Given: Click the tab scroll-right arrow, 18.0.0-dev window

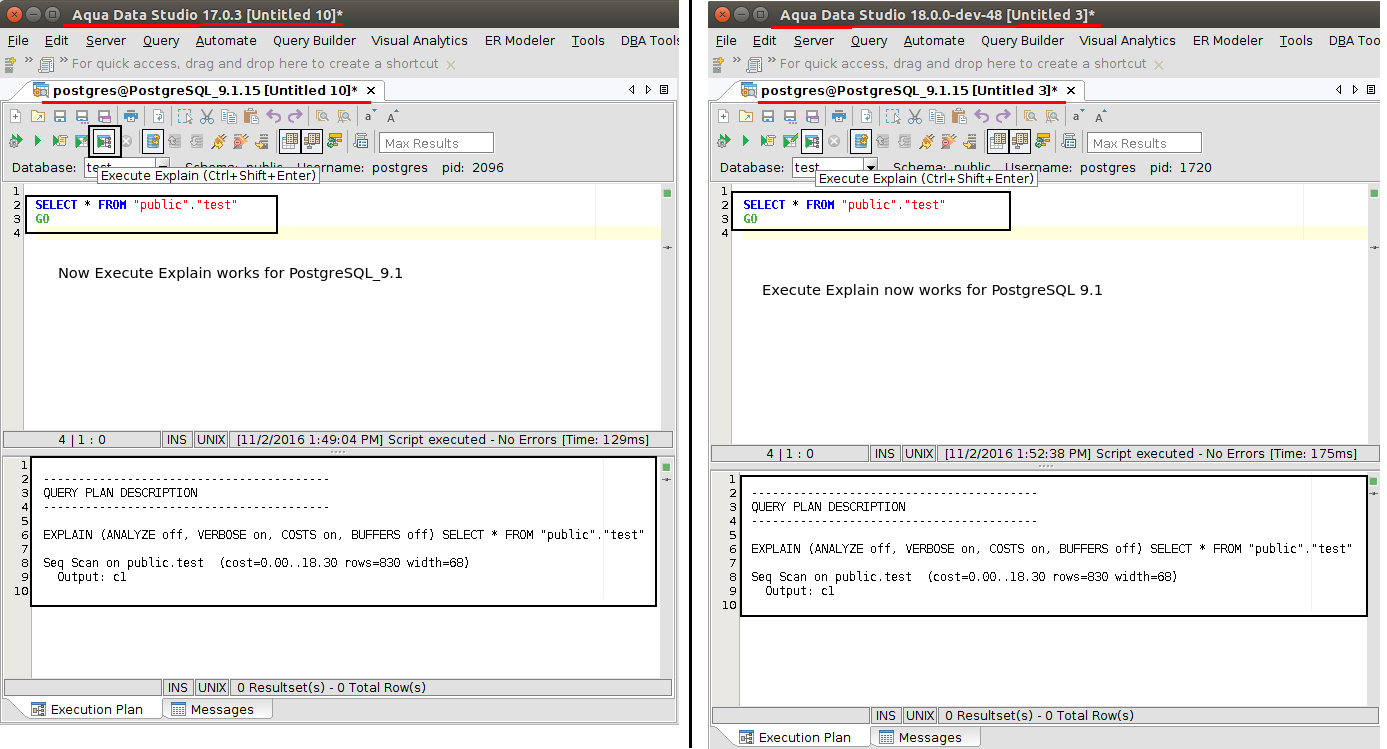Looking at the screenshot, I should pos(1356,90).
